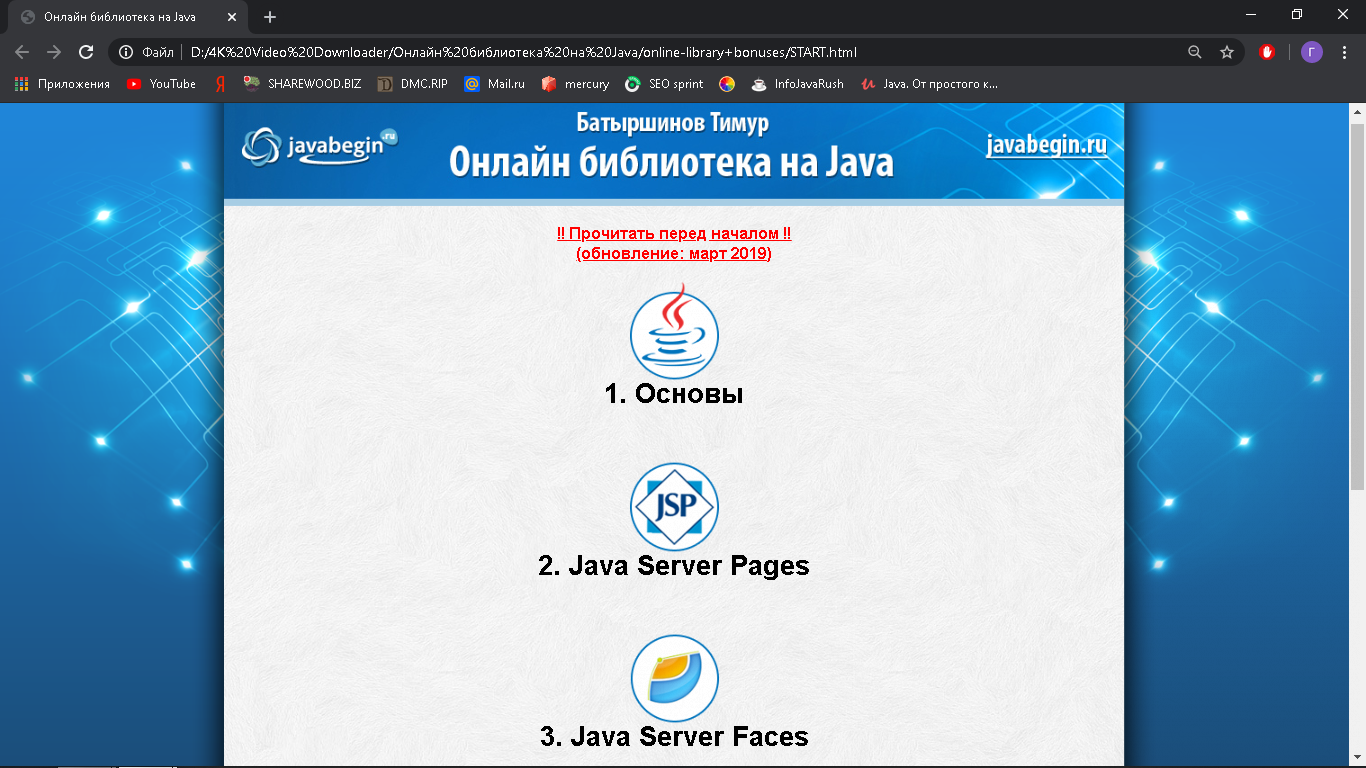1366x768 pixels.
Task: Click the 2. Java Server Pages heading
Action: pos(674,566)
